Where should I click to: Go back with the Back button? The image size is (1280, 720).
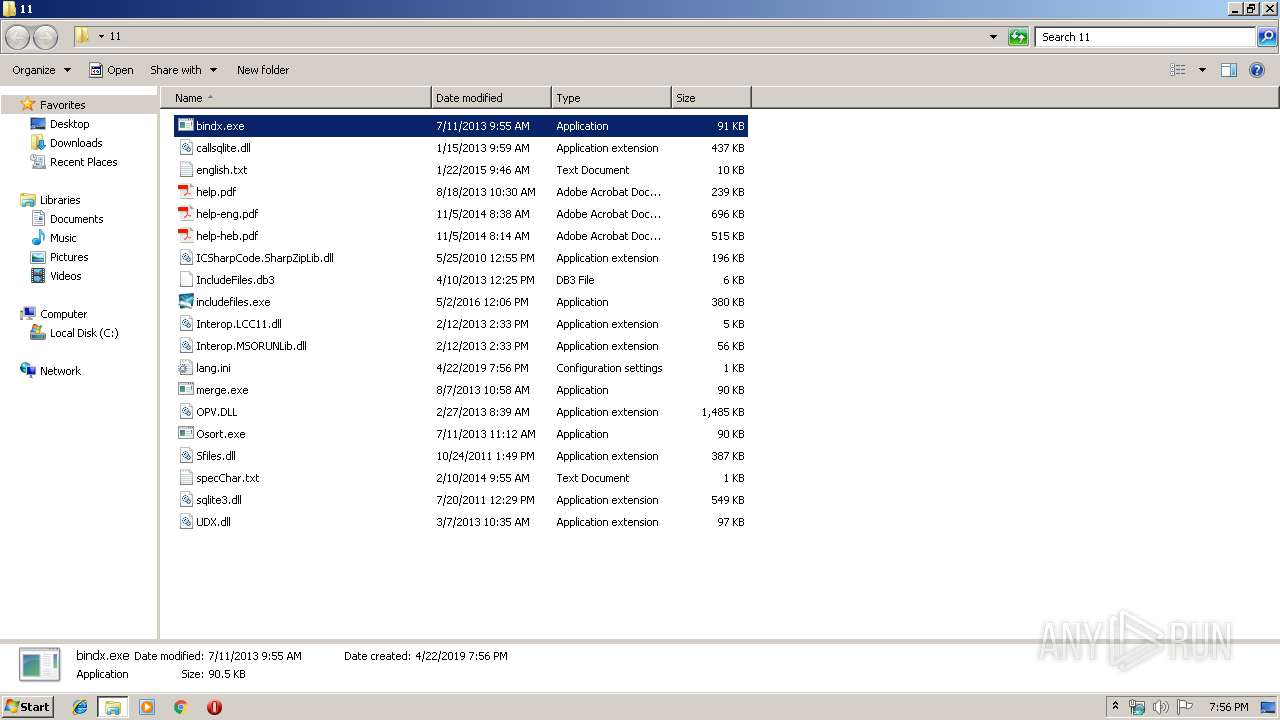click(x=17, y=37)
